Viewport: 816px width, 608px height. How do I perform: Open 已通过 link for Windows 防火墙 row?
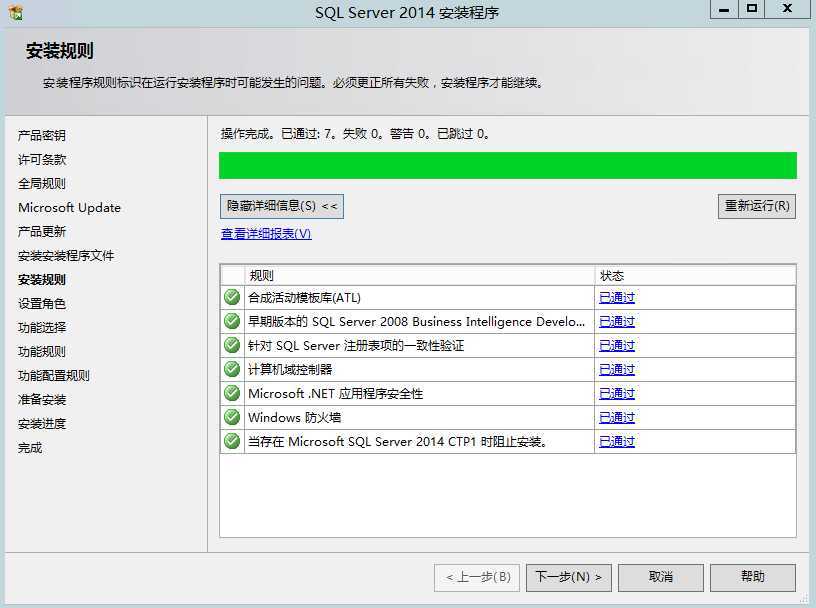(x=617, y=417)
